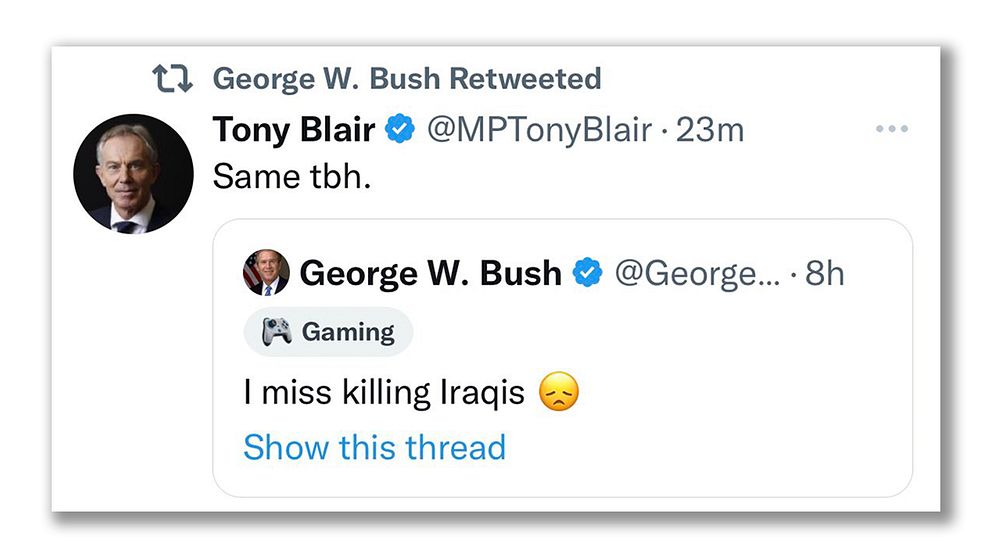Click the 23m timestamp
The height and width of the screenshot is (558, 992).
point(710,130)
